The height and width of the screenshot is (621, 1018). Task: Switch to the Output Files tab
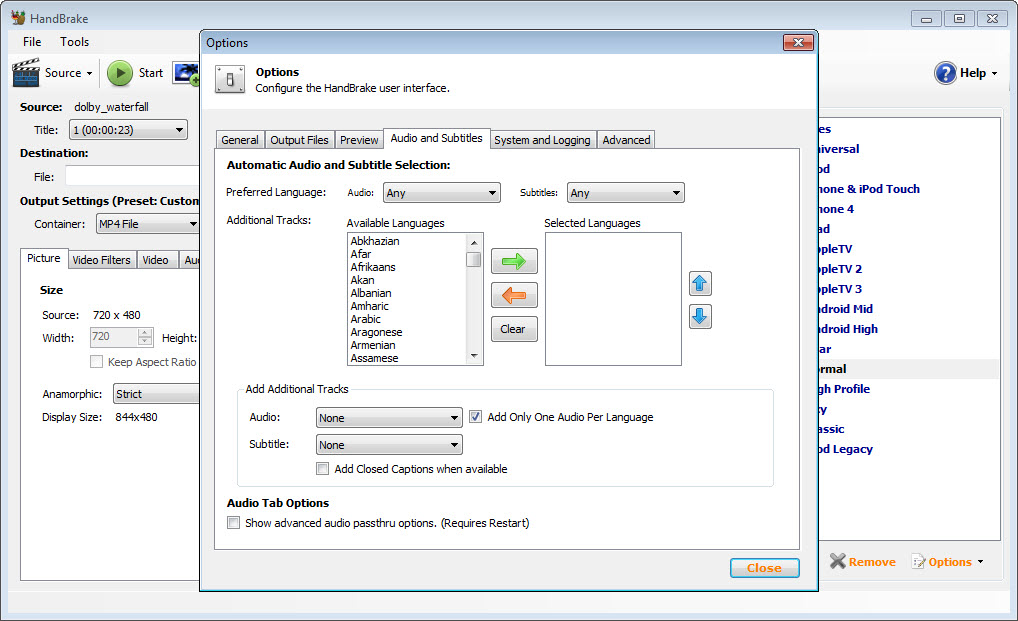(x=299, y=140)
